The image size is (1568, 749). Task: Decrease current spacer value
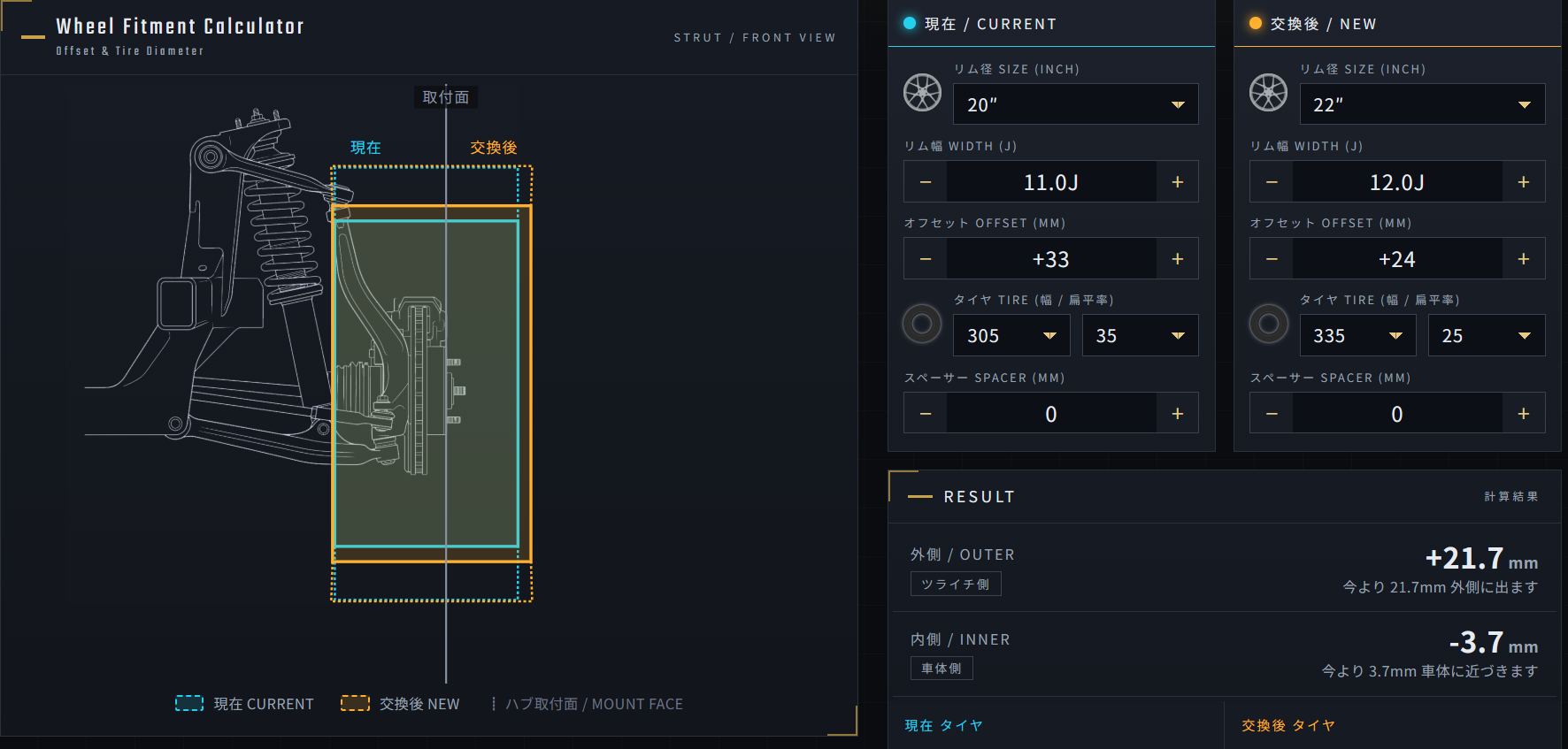tap(926, 414)
